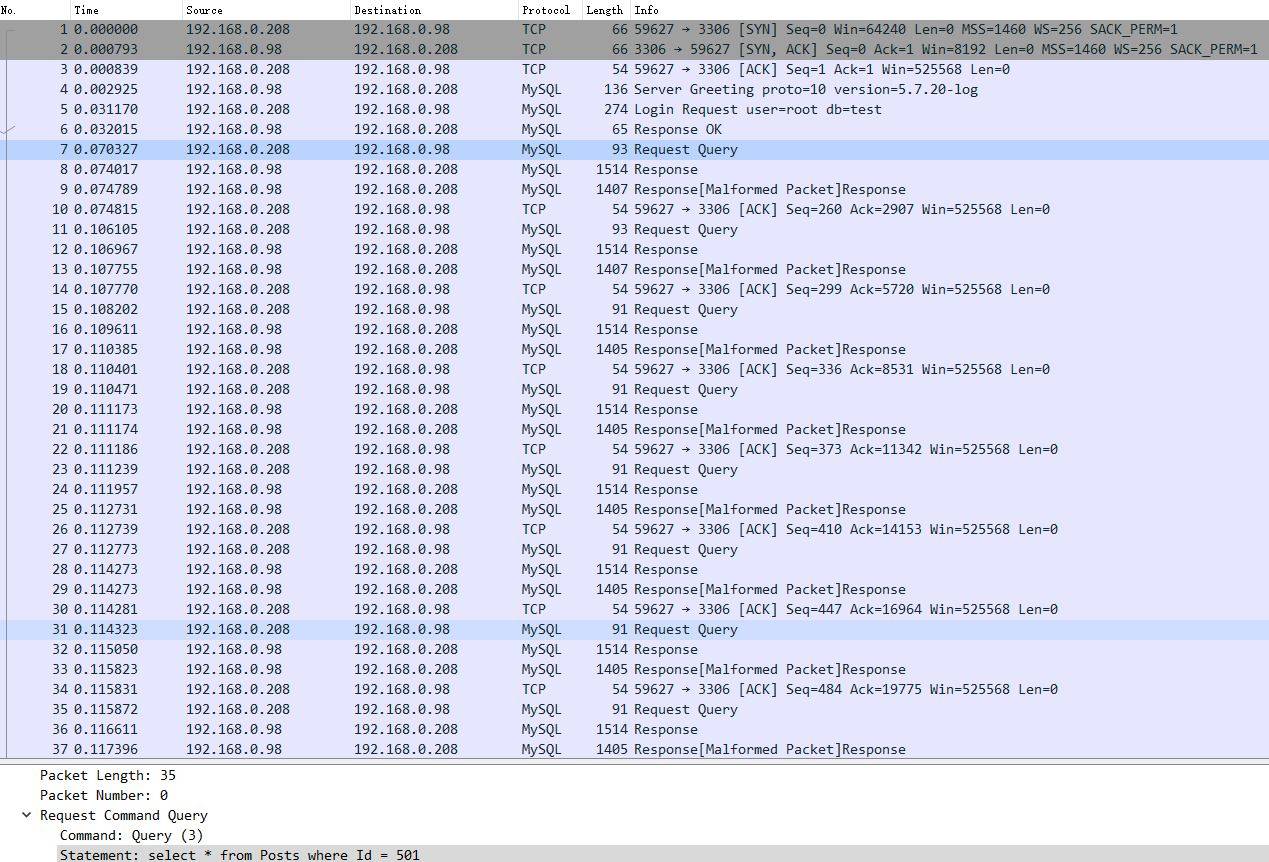Select packet 1 SYN row
Viewport: 1269px width, 862px height.
[634, 29]
